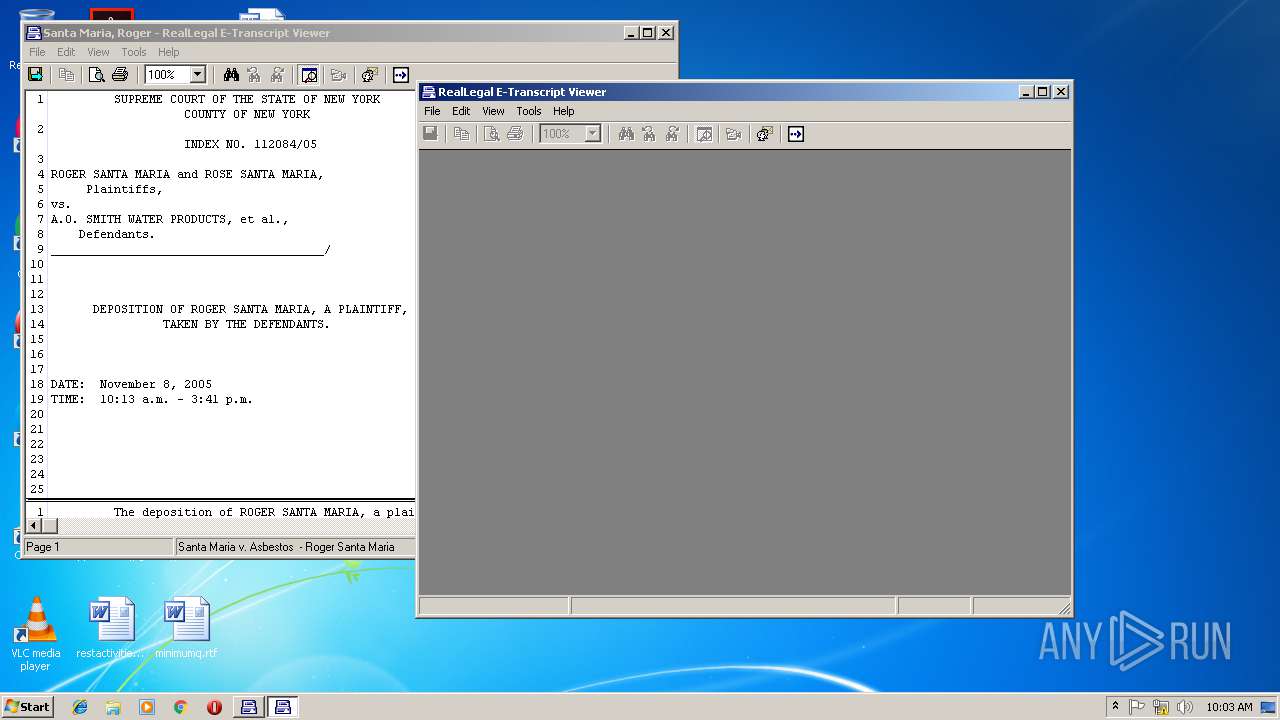1280x720 pixels.
Task: Open View menu in the front E-Transcript Viewer
Action: click(493, 111)
